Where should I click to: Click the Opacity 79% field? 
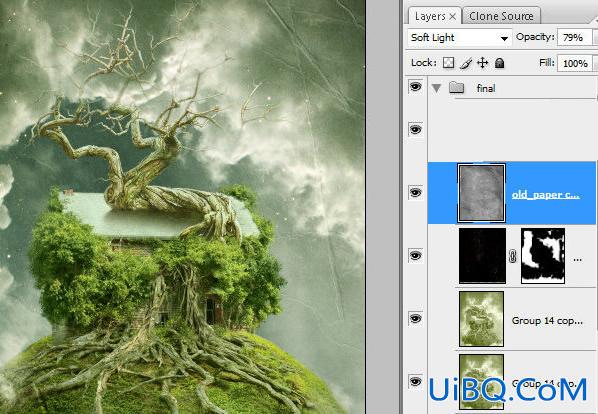click(x=574, y=38)
